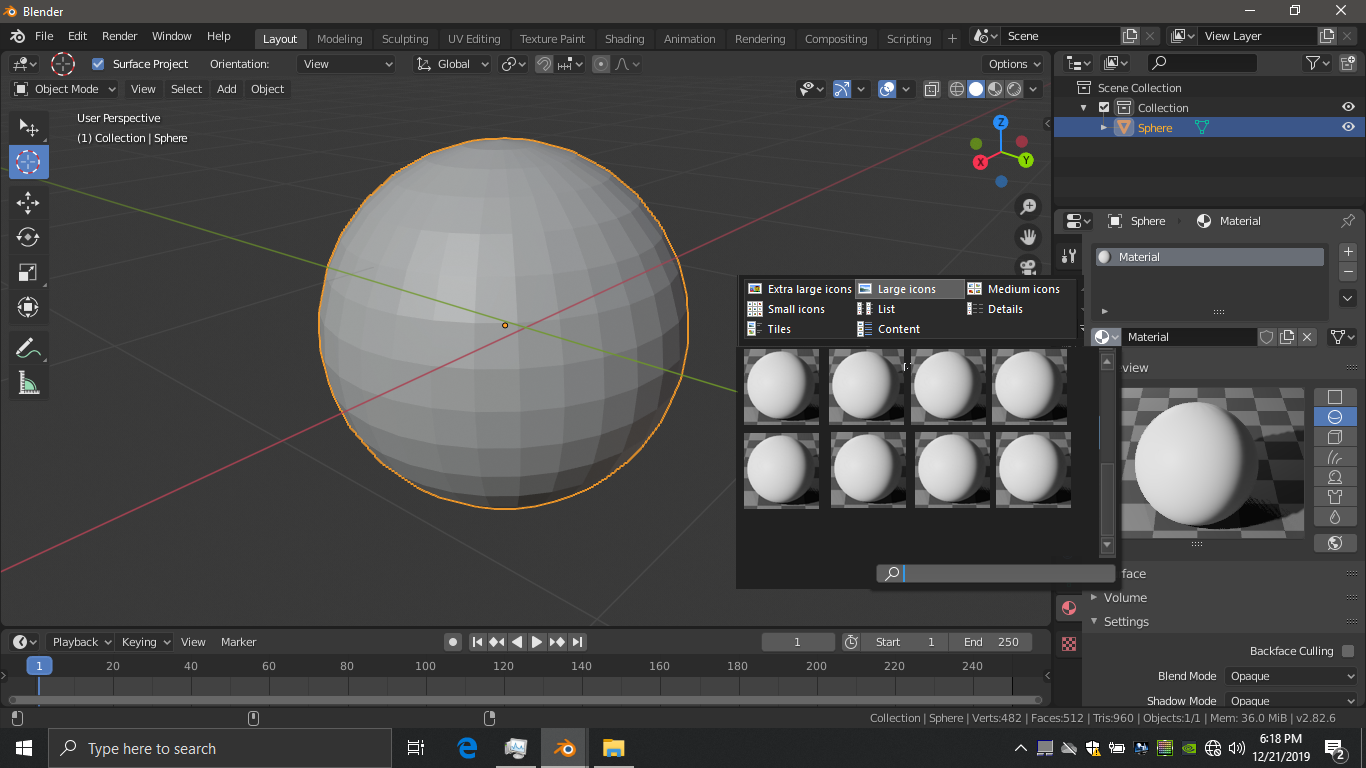Viewport: 1366px width, 768px height.
Task: Select the fluid drop preview icon
Action: point(1335,517)
